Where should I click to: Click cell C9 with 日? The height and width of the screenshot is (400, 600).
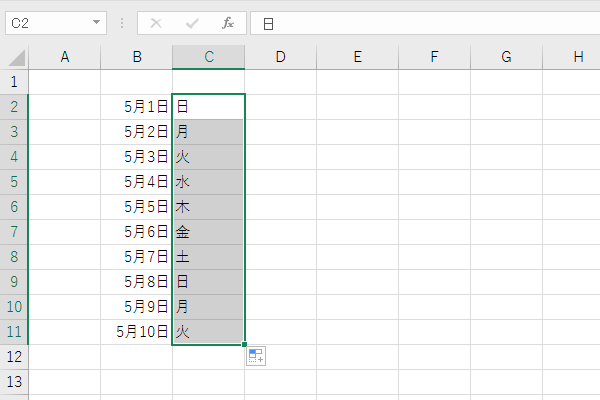[209, 282]
